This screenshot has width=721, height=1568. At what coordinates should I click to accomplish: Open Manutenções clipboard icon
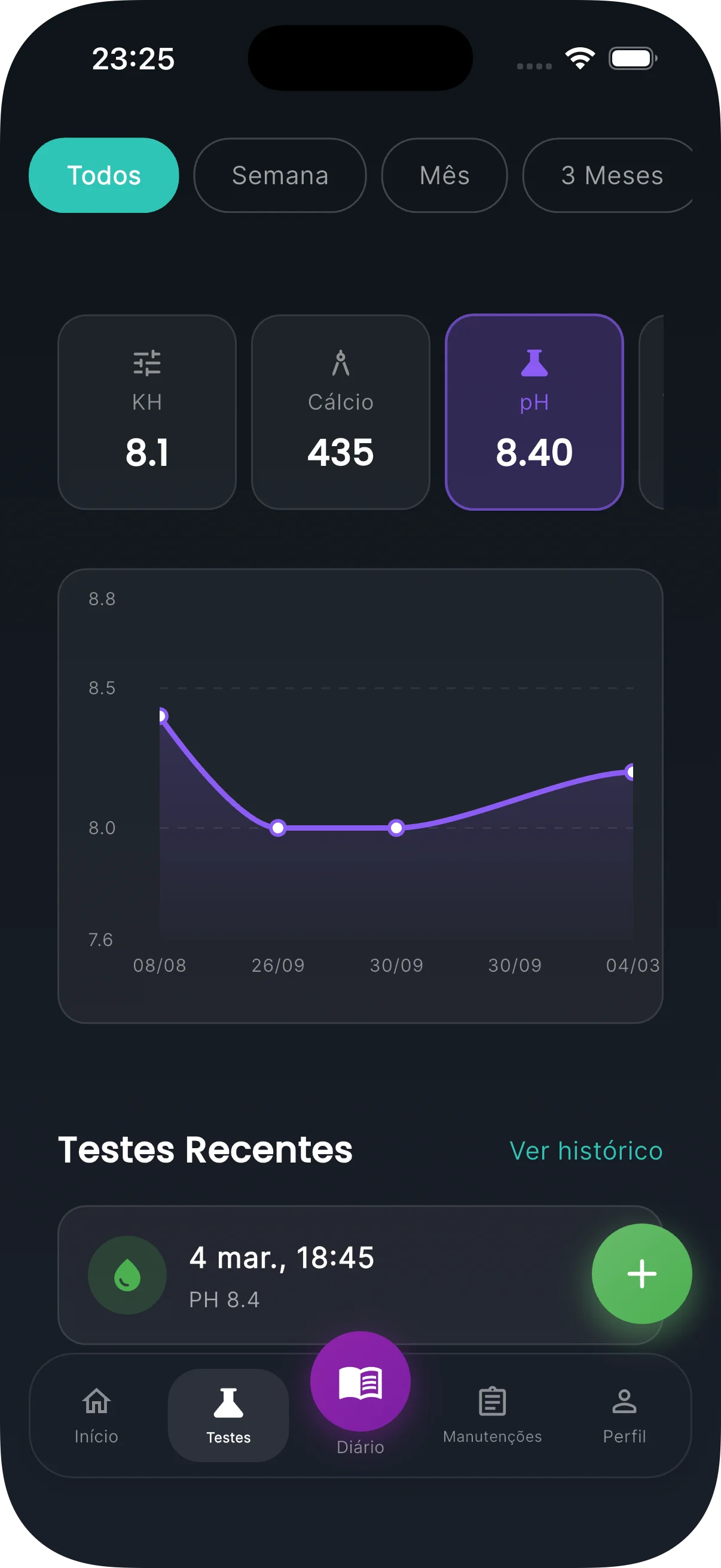(492, 1402)
